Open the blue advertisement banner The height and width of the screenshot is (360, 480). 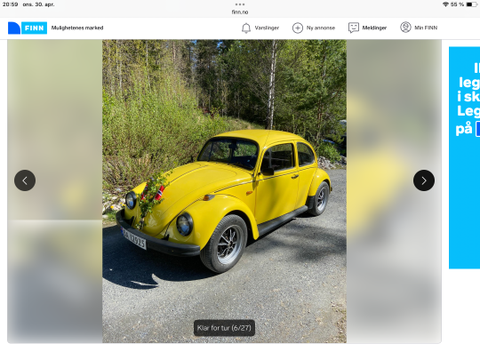coord(464,158)
